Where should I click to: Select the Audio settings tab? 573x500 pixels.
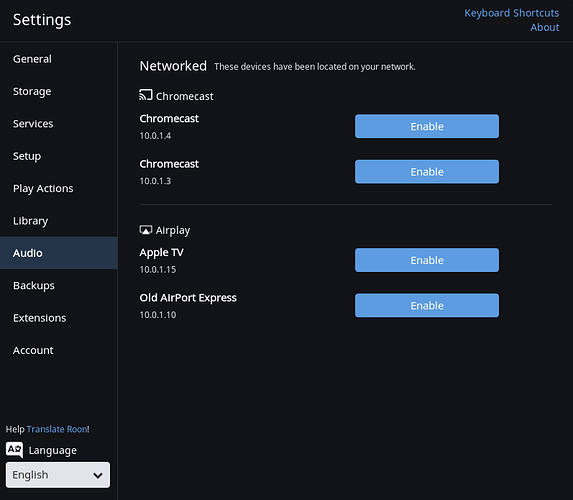[58, 253]
